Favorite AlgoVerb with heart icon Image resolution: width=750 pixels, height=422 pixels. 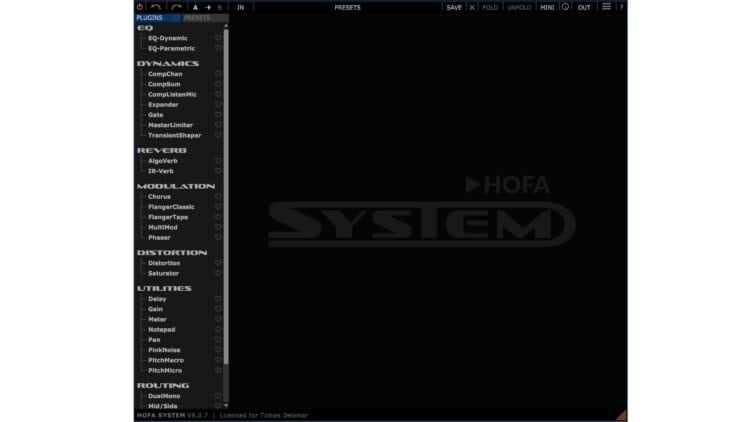click(x=218, y=161)
